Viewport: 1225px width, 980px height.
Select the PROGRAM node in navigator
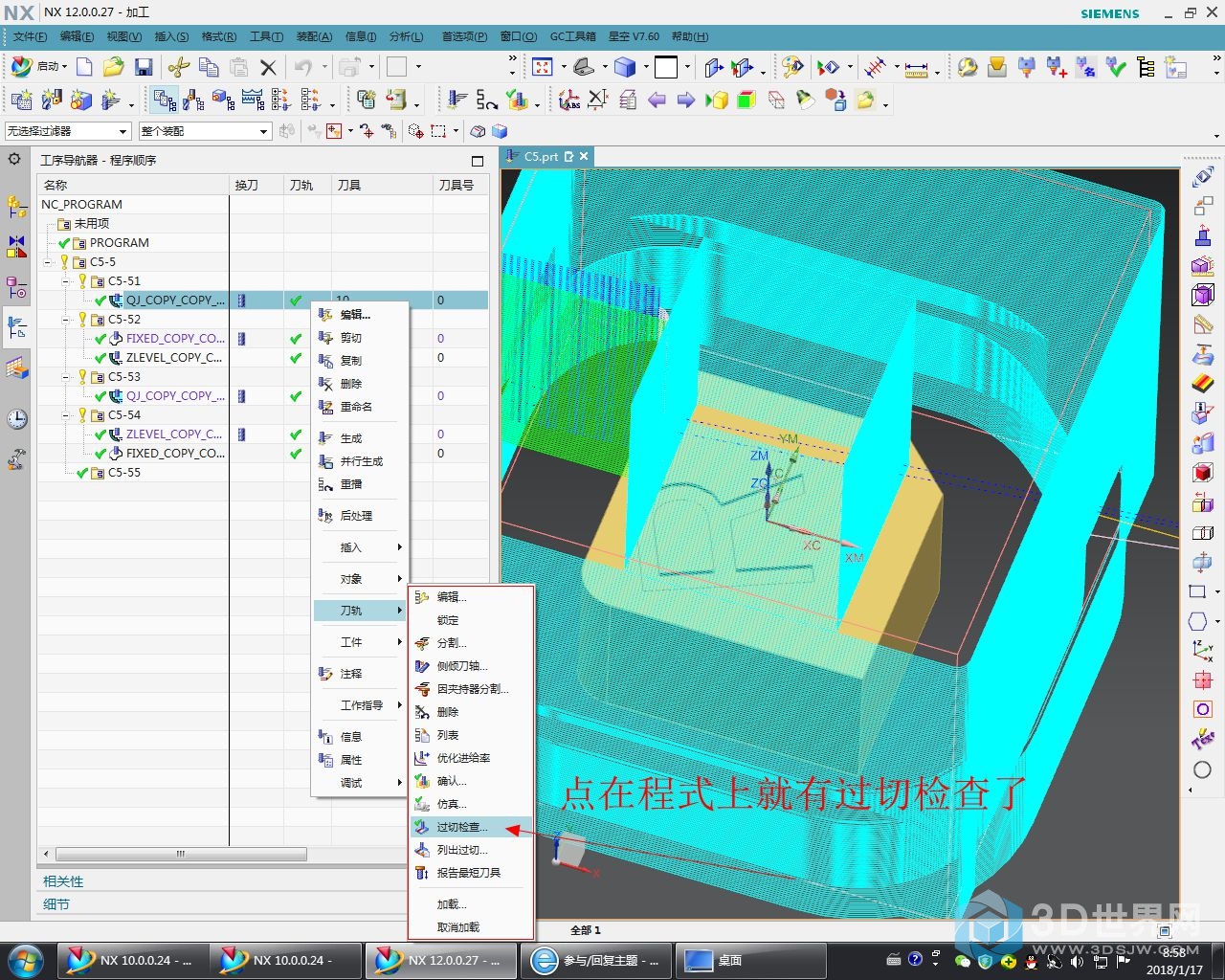click(x=119, y=242)
